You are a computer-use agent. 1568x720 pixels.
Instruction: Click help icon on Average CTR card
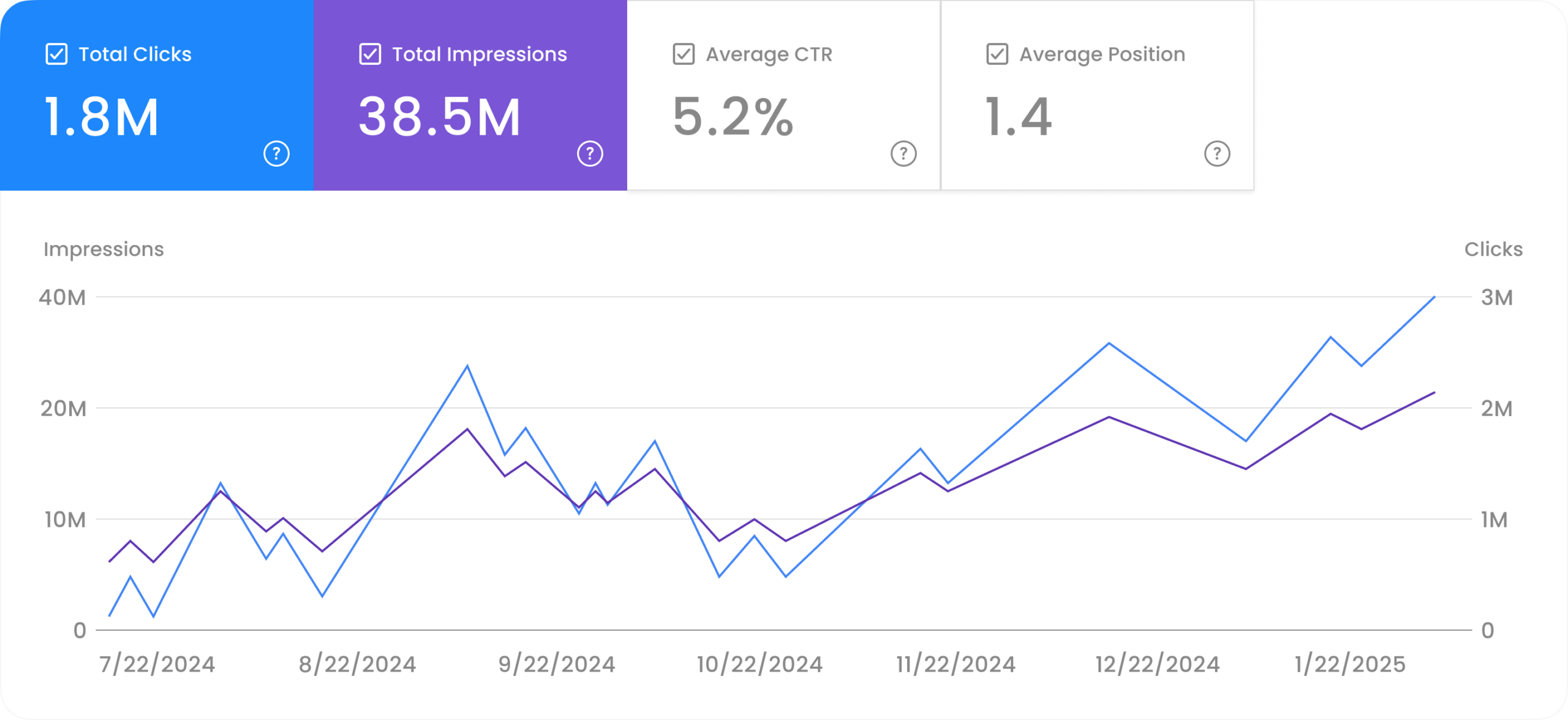tap(903, 154)
